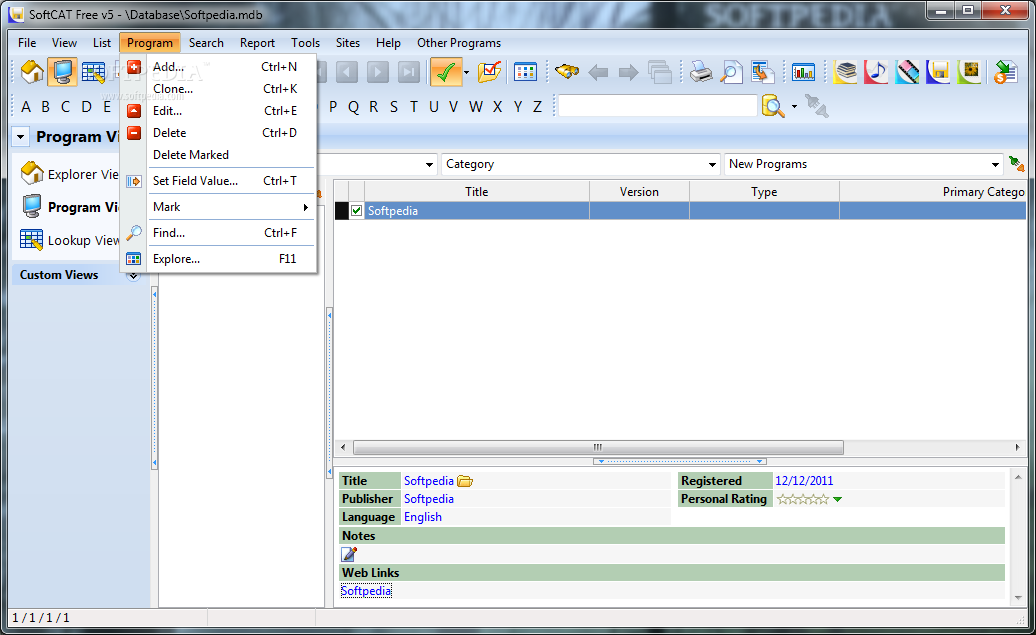Open print preview magnifier page icon
Viewport: 1036px width, 635px height.
point(731,72)
